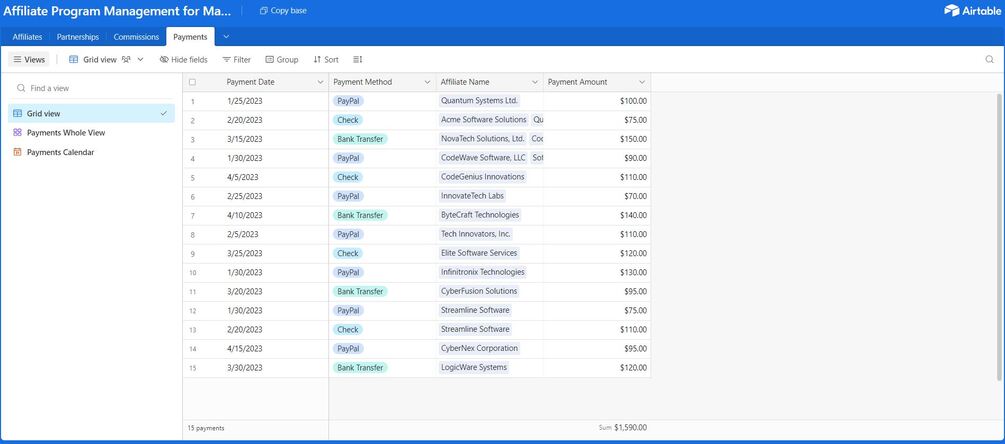1005x444 pixels.
Task: Click Check tag in row 2
Action: click(x=348, y=120)
